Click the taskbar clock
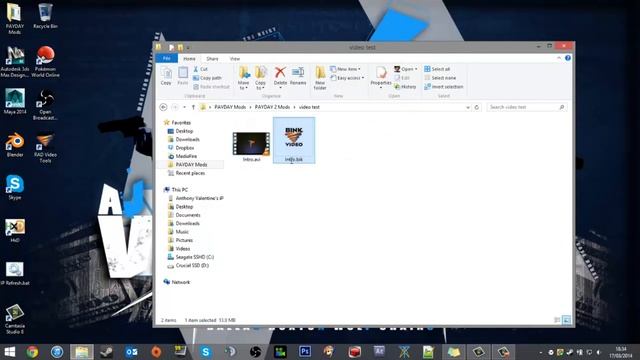This screenshot has height=360, width=640. [620, 352]
